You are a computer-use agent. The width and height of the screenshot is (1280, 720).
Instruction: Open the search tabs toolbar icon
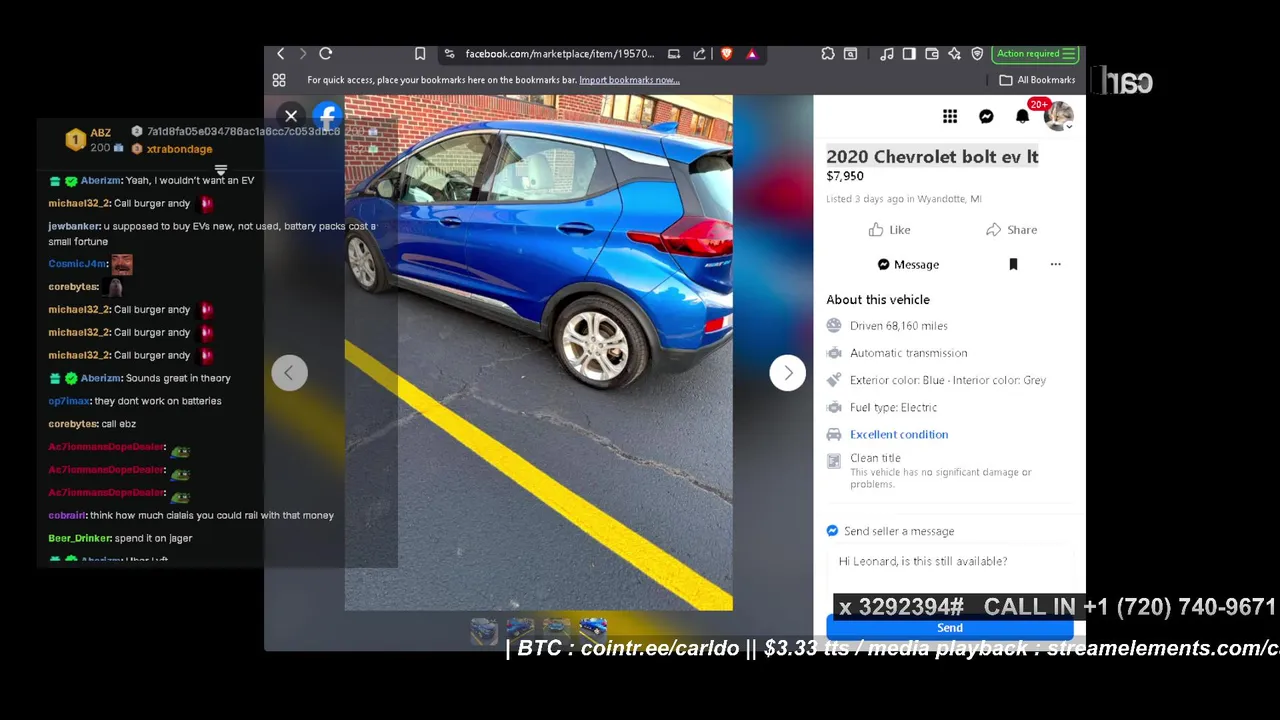tap(850, 54)
